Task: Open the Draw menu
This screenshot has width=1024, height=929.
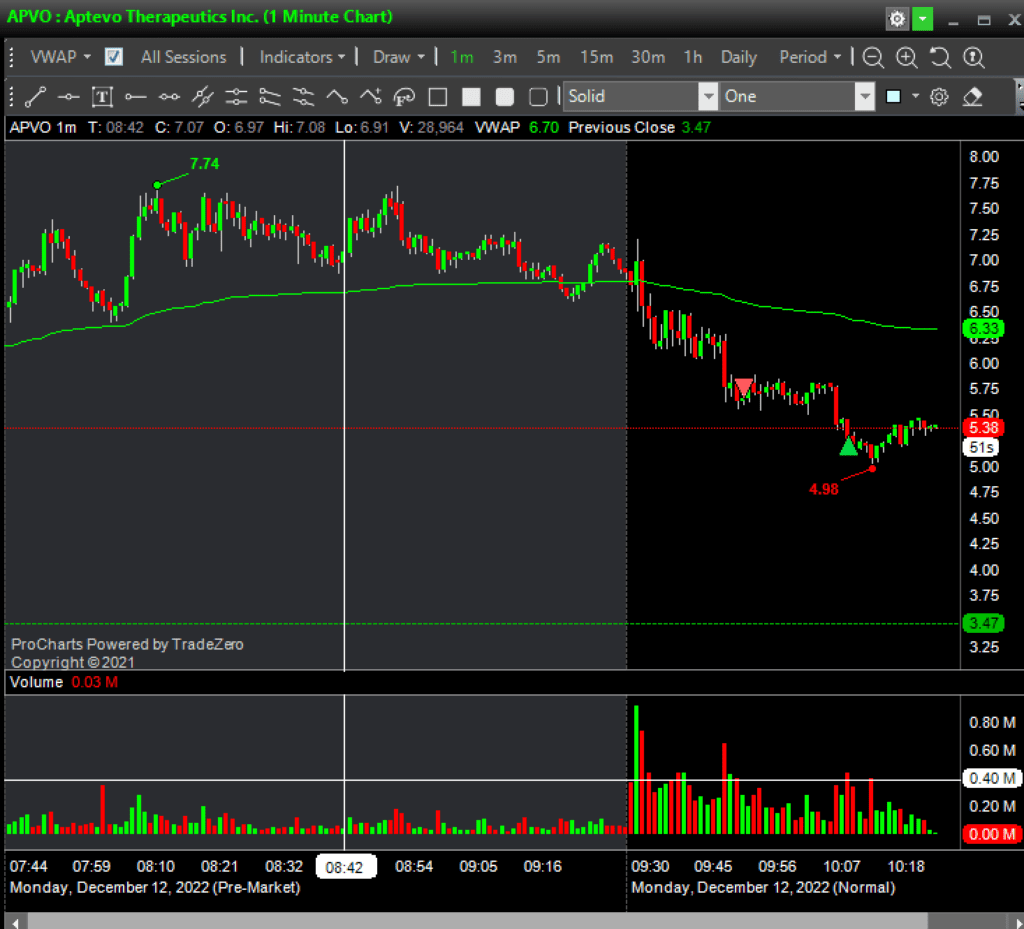Action: [x=398, y=57]
